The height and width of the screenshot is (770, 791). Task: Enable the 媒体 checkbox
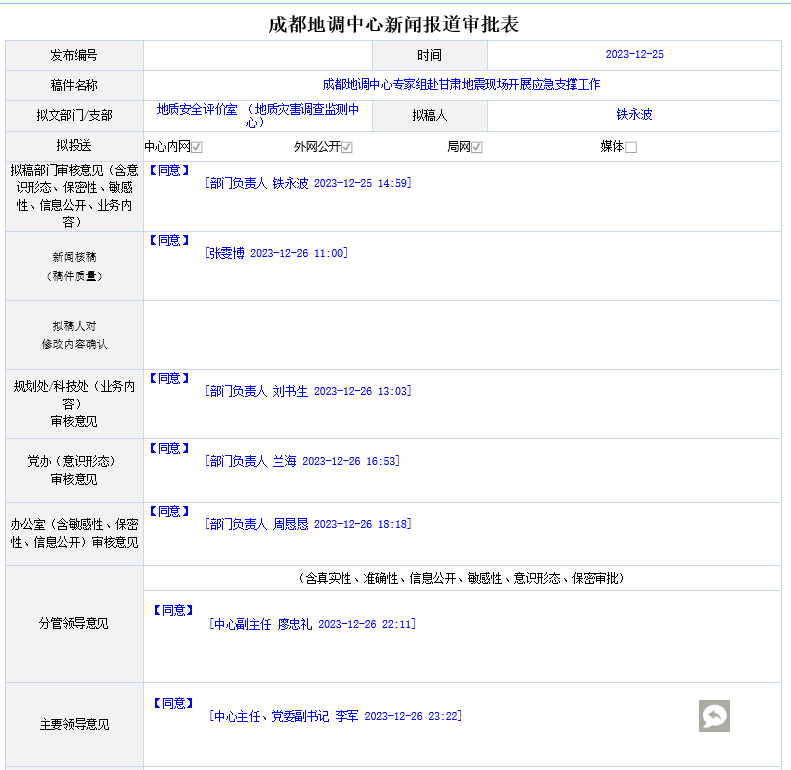pyautogui.click(x=630, y=147)
